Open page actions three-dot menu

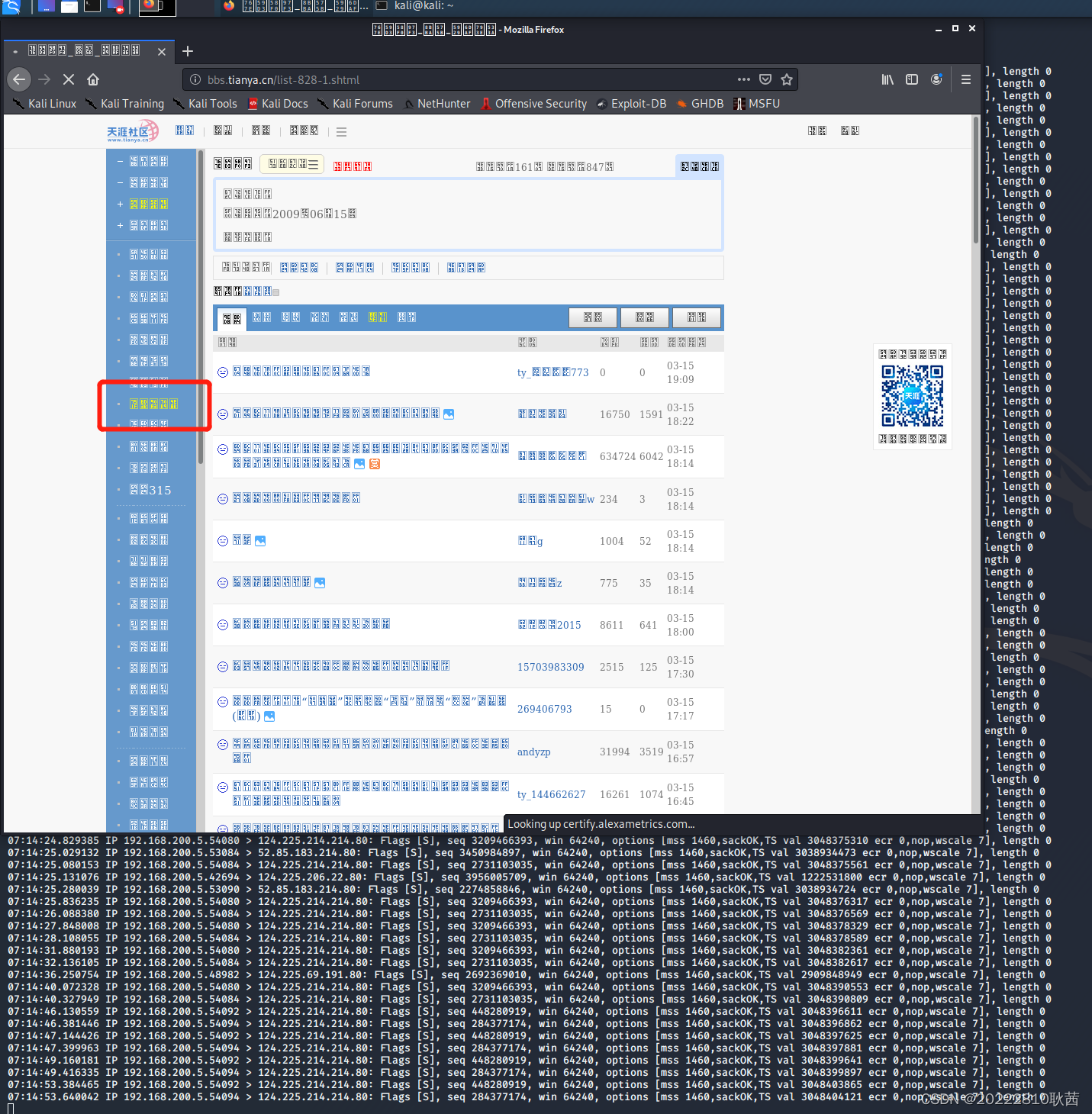pyautogui.click(x=744, y=79)
